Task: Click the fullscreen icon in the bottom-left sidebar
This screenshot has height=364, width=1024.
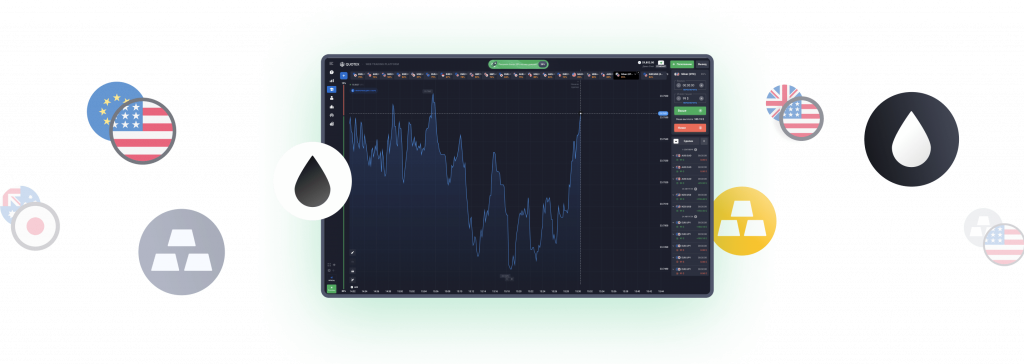Action: click(329, 265)
